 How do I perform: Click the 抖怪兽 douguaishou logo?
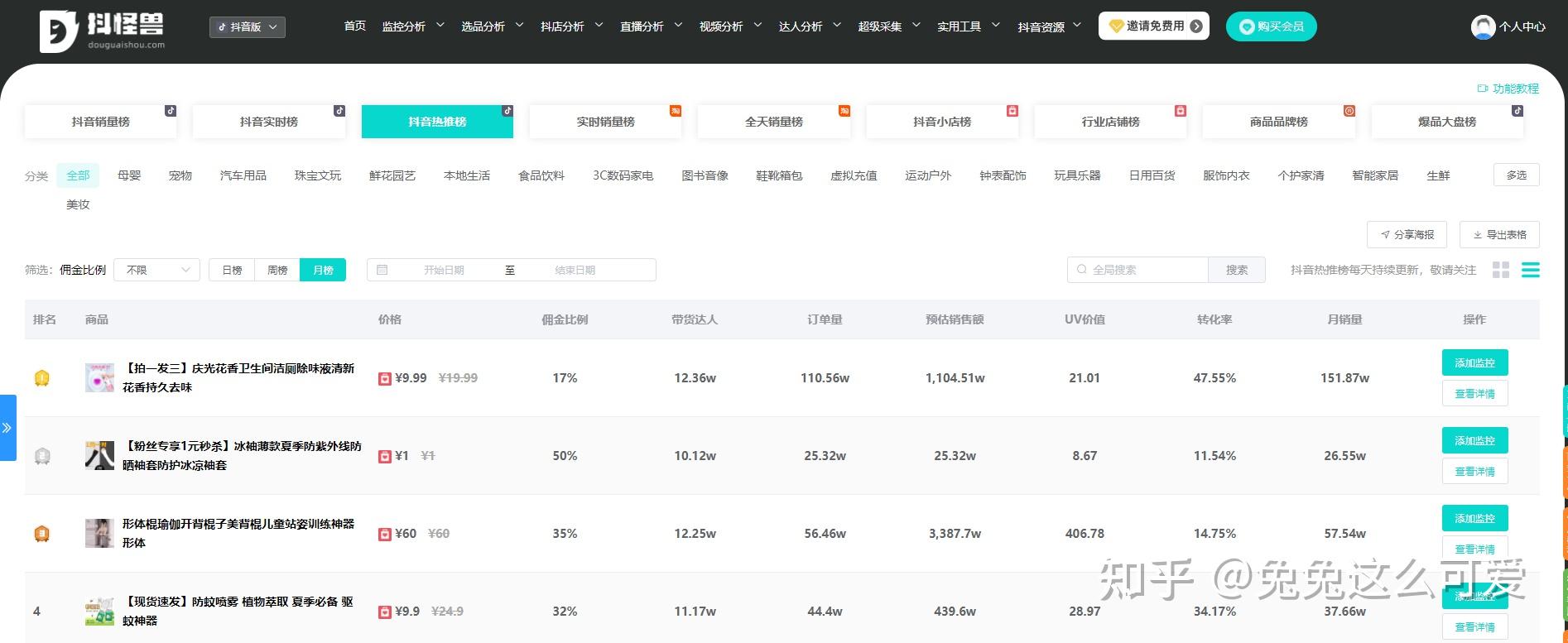coord(103,31)
